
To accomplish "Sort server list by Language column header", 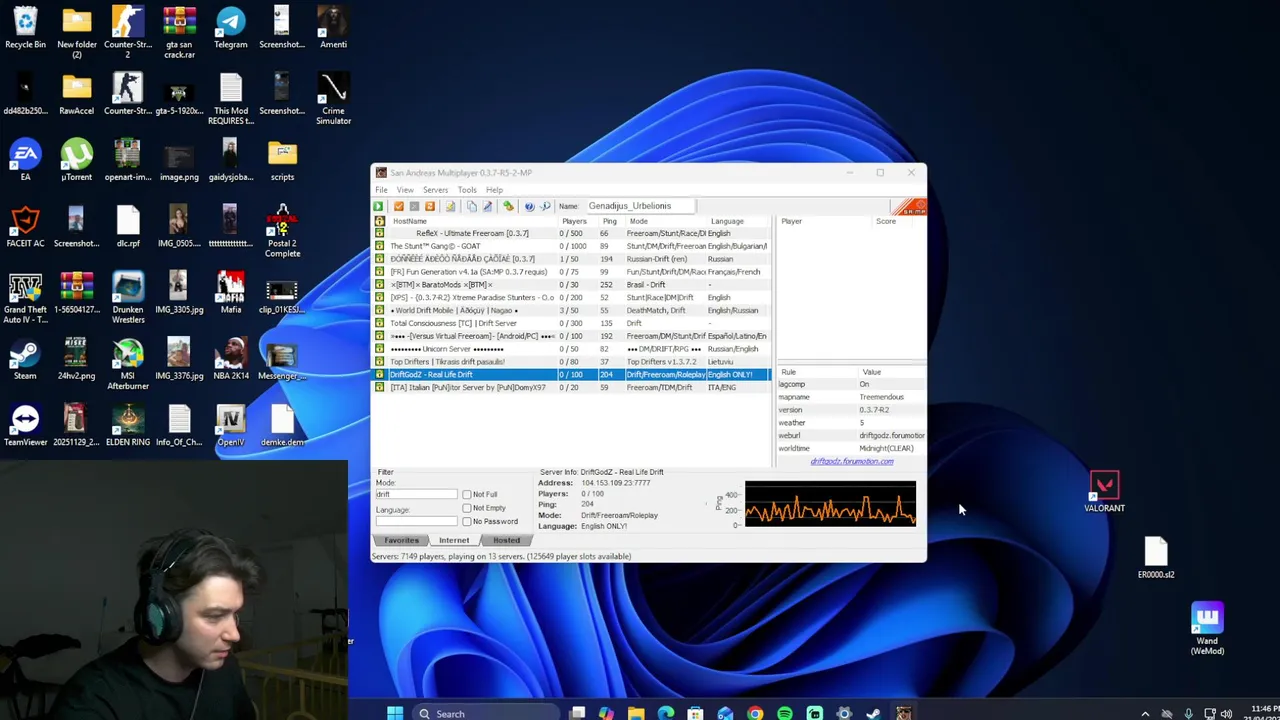I will click(x=738, y=221).
